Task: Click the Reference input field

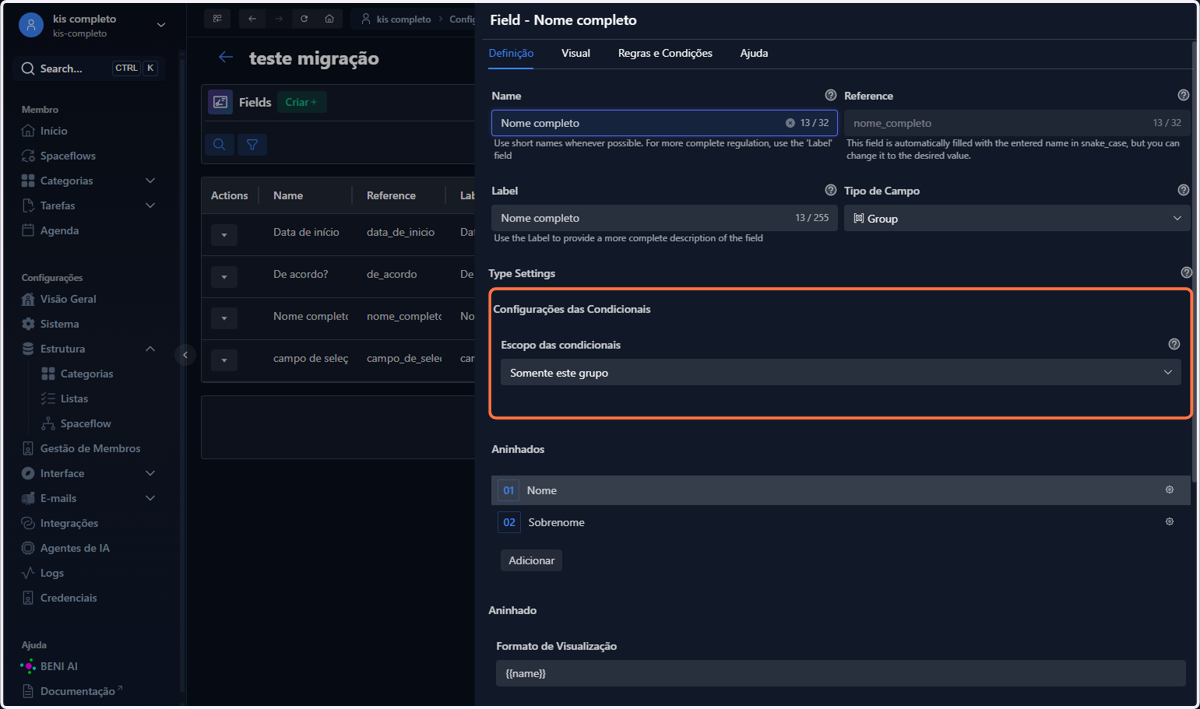Action: click(x=1018, y=123)
